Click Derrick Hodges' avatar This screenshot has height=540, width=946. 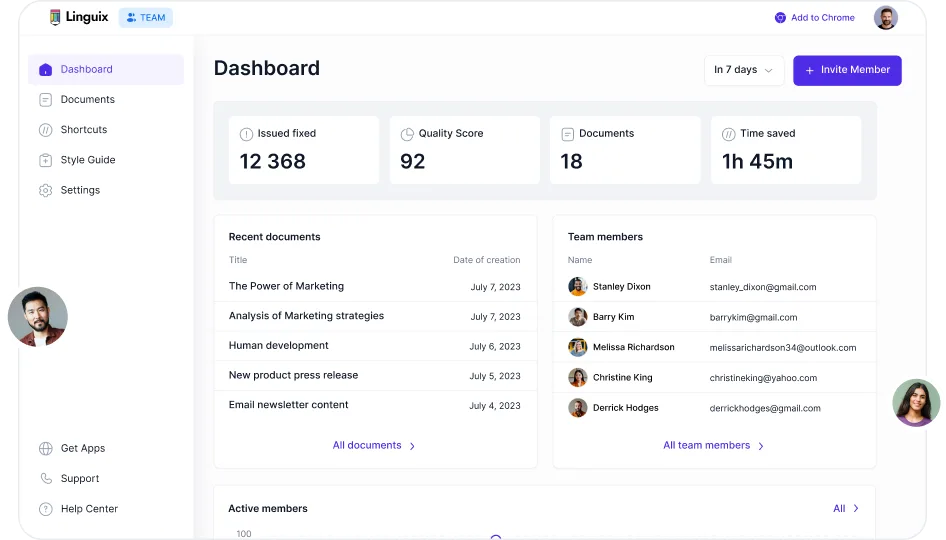pos(577,408)
